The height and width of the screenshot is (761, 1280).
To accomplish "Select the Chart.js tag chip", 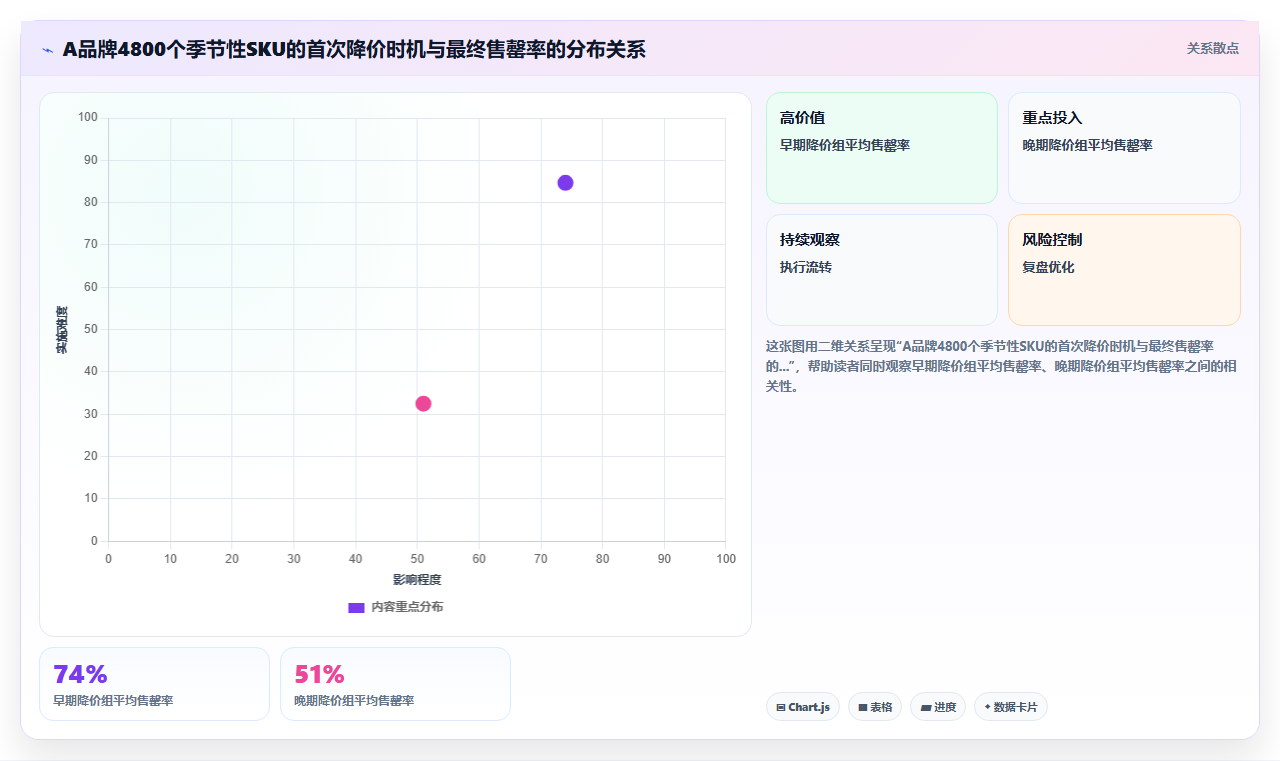I will click(x=803, y=707).
